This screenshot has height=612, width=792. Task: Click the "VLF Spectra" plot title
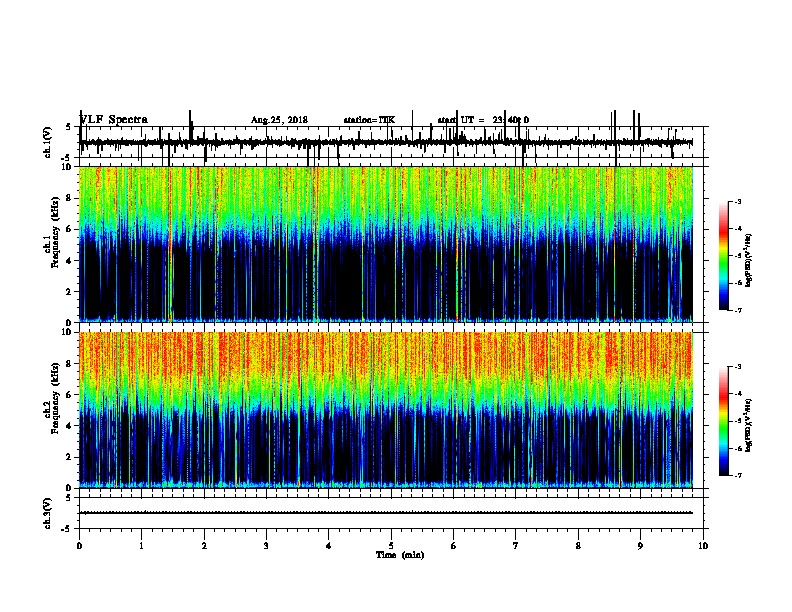point(114,120)
